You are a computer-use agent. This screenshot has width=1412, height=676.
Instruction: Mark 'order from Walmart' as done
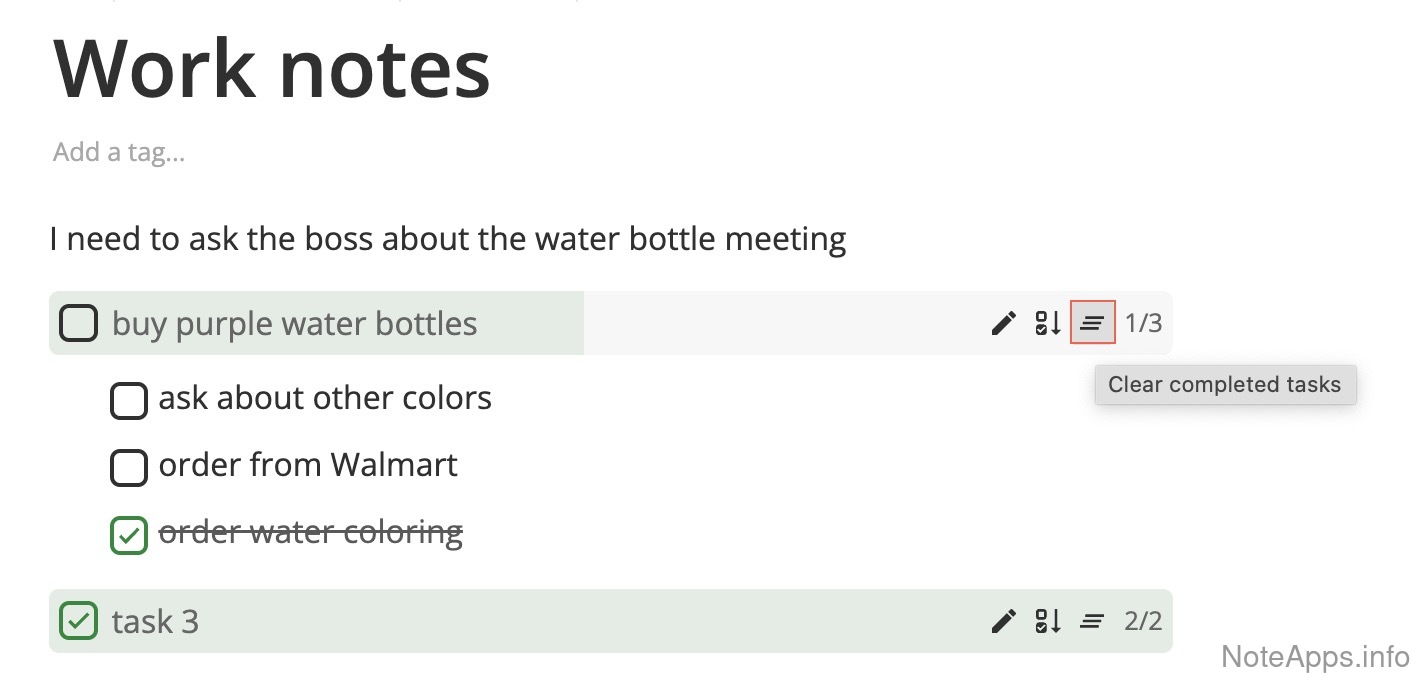click(129, 467)
